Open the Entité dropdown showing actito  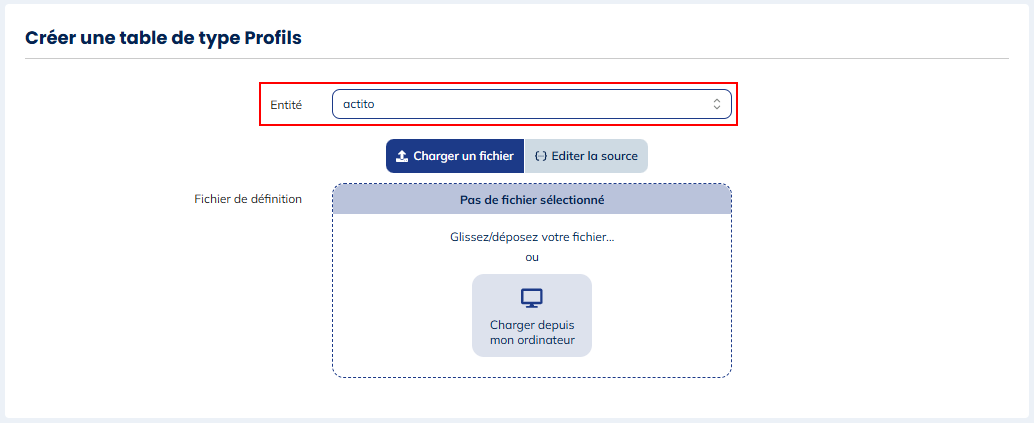(530, 104)
